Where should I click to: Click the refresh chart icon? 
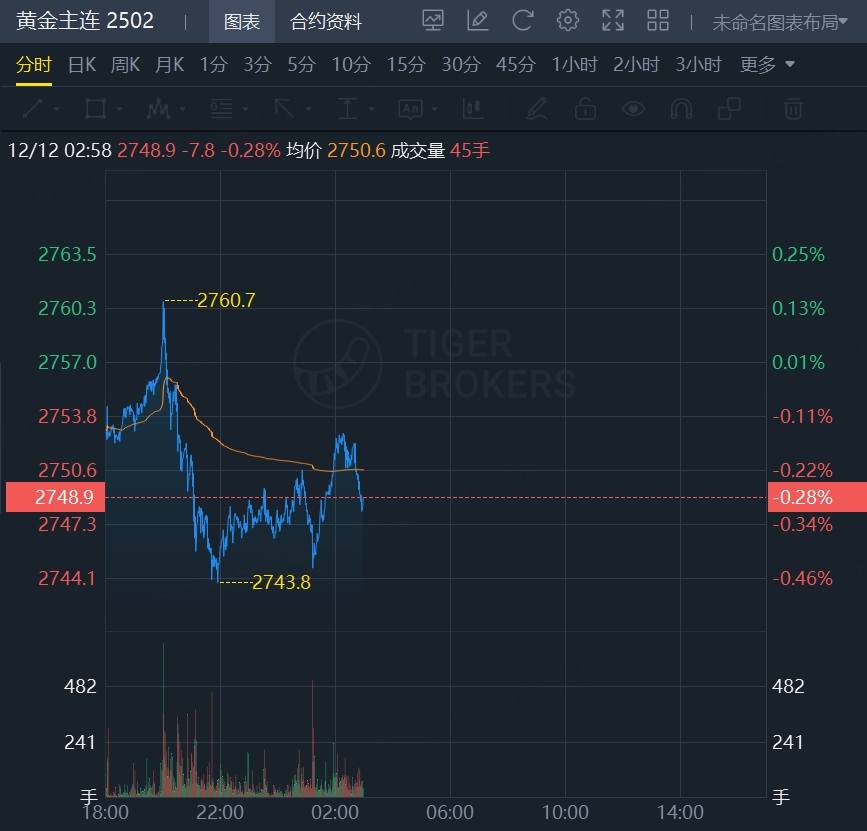522,21
